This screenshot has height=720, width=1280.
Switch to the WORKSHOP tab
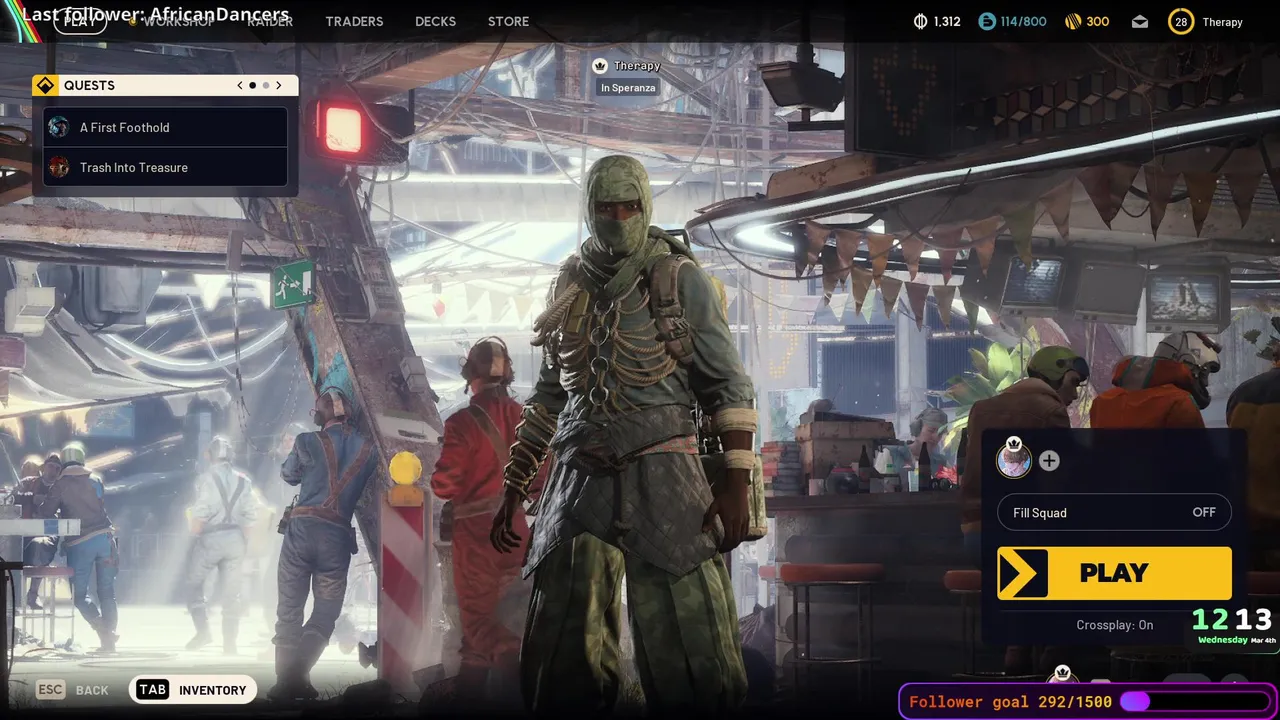(x=178, y=21)
